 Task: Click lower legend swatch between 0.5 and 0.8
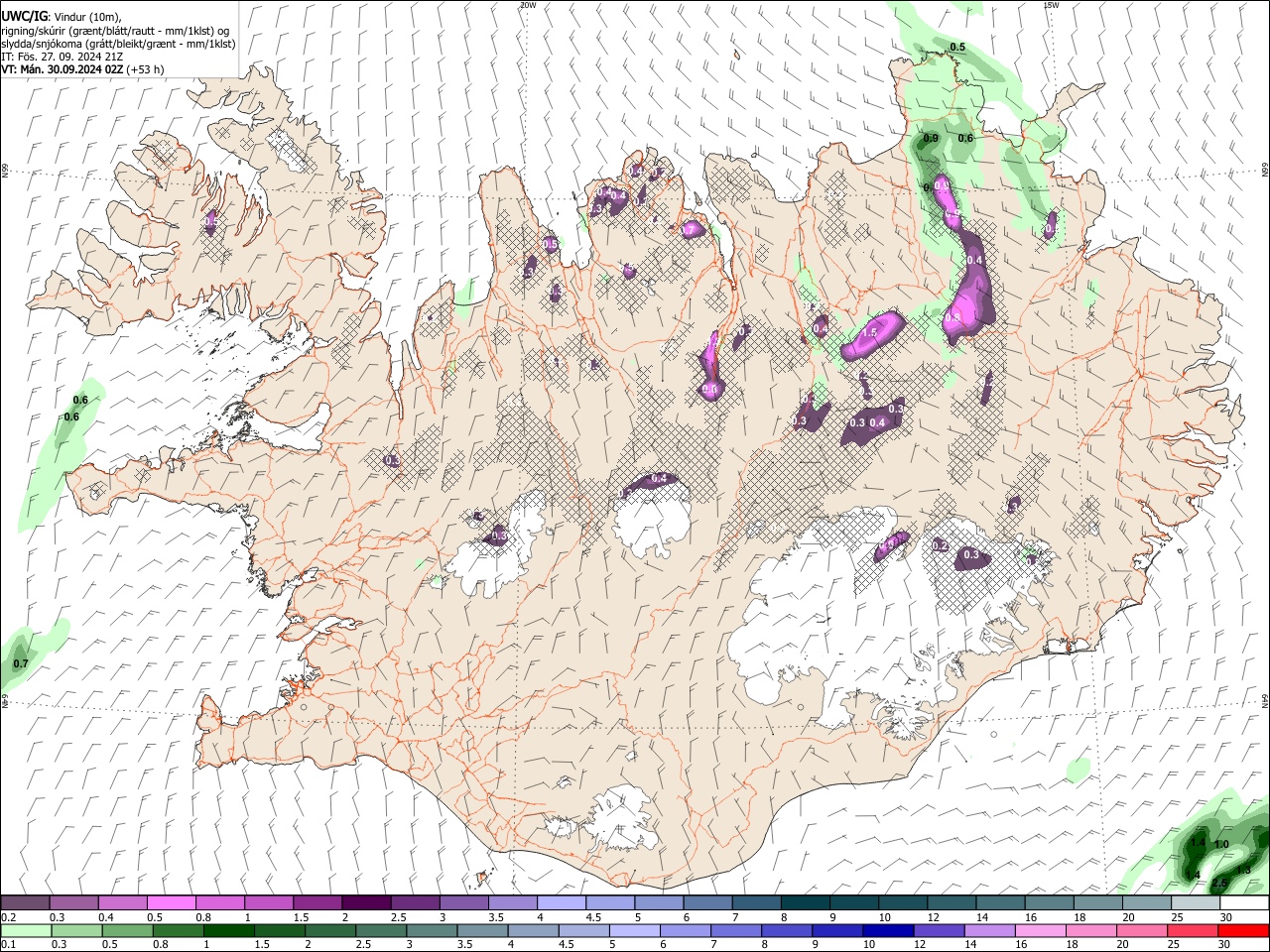(127, 930)
